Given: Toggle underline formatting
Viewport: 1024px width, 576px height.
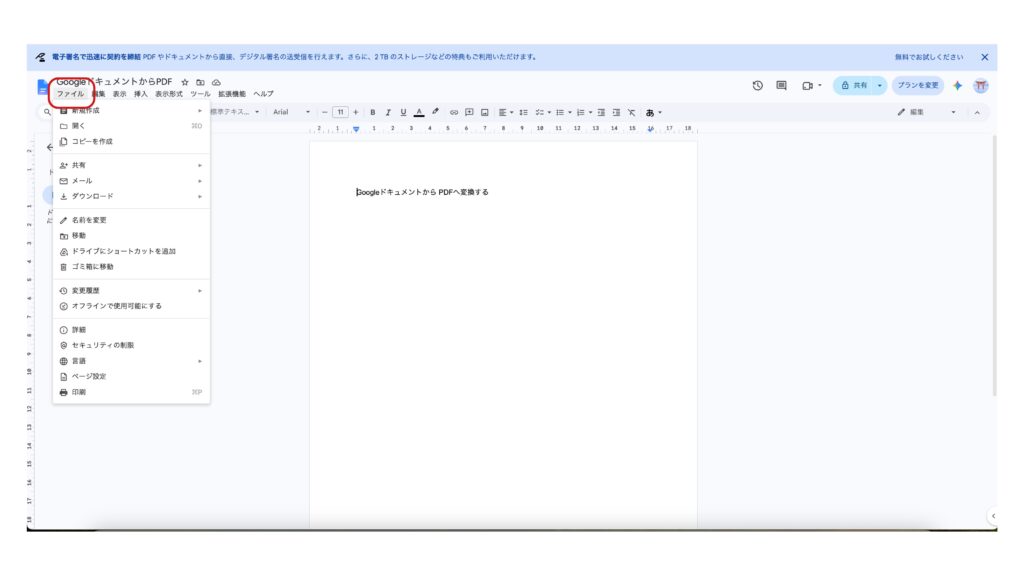Looking at the screenshot, I should [x=404, y=112].
